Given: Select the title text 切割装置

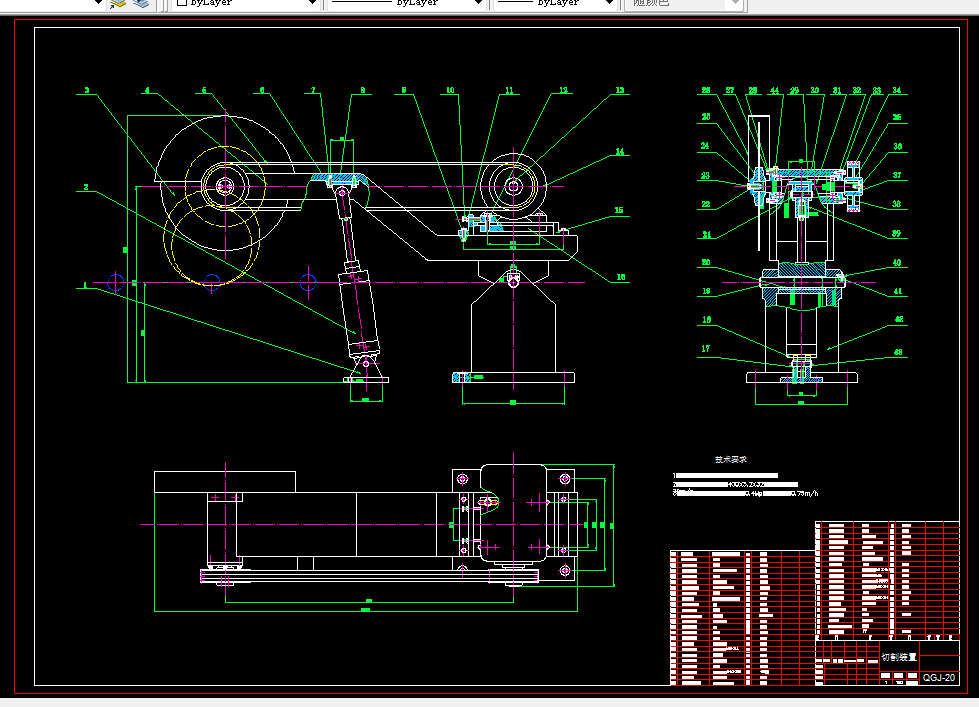Looking at the screenshot, I should coord(898,657).
